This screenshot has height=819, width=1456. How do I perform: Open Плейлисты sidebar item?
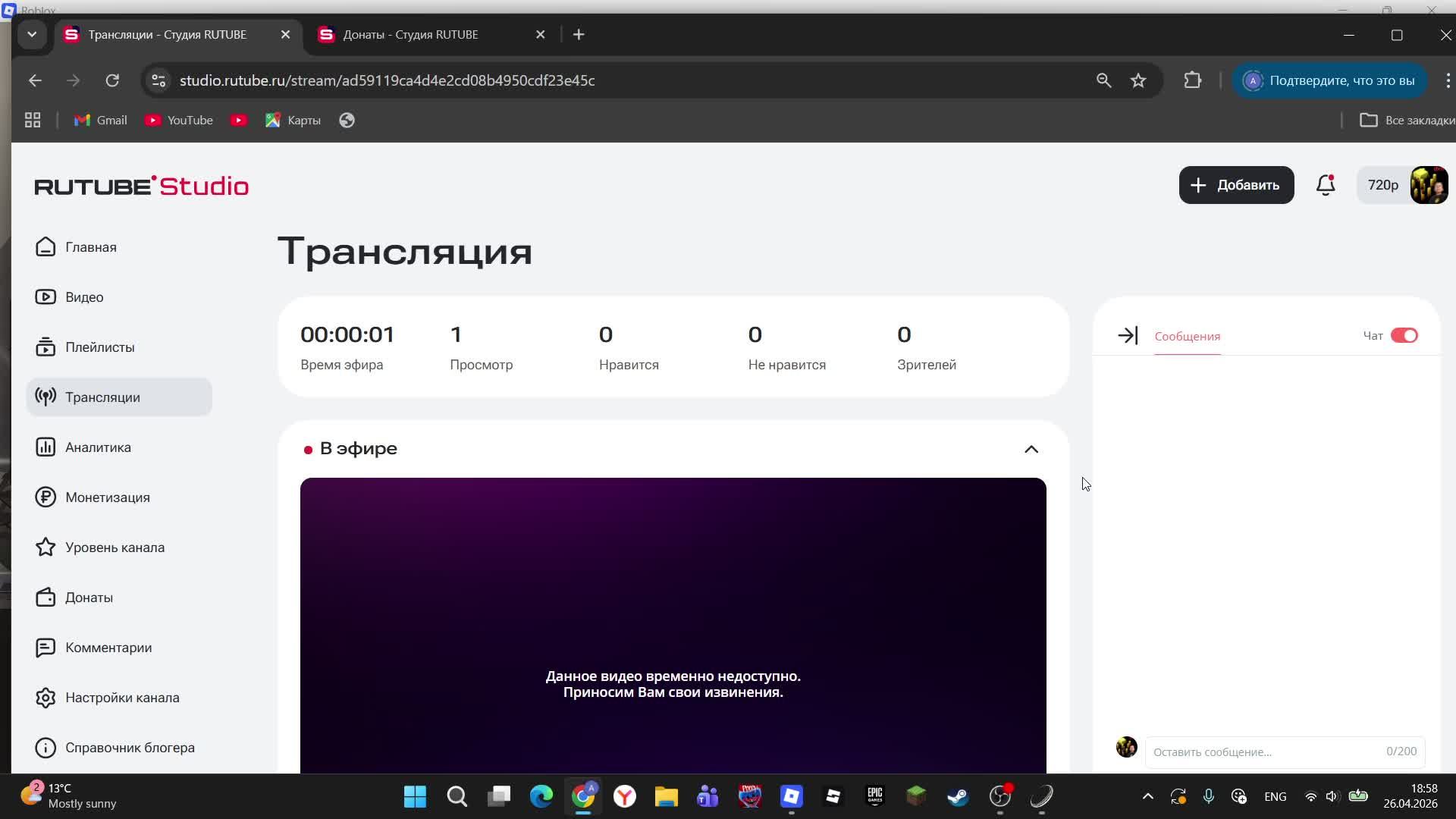click(x=99, y=347)
